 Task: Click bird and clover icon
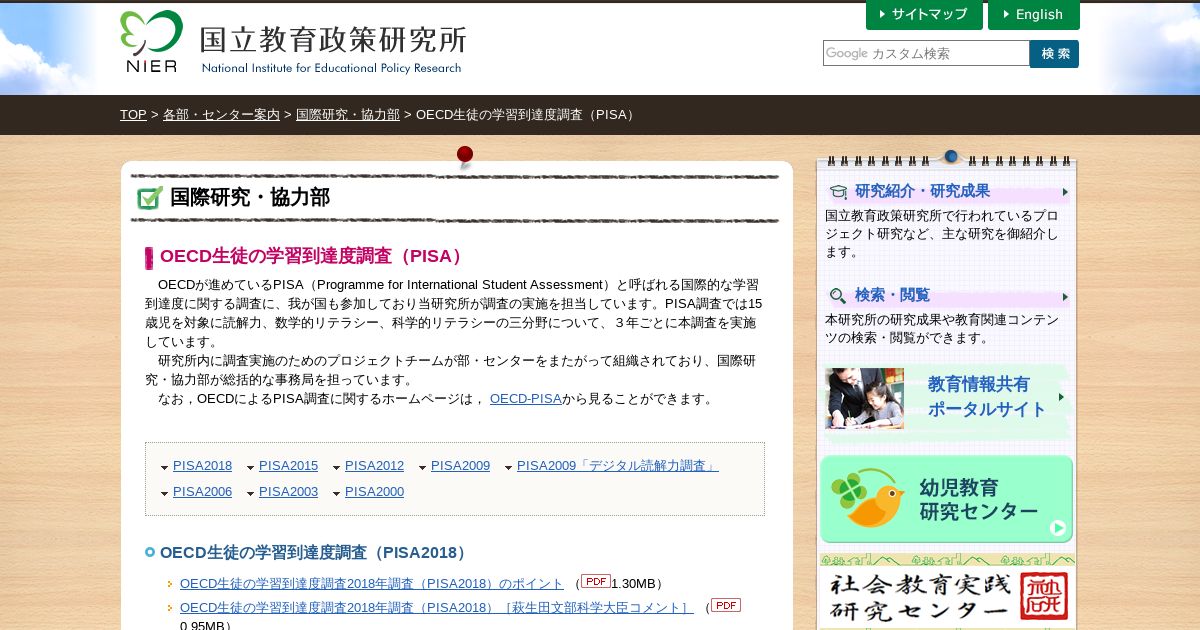(868, 498)
